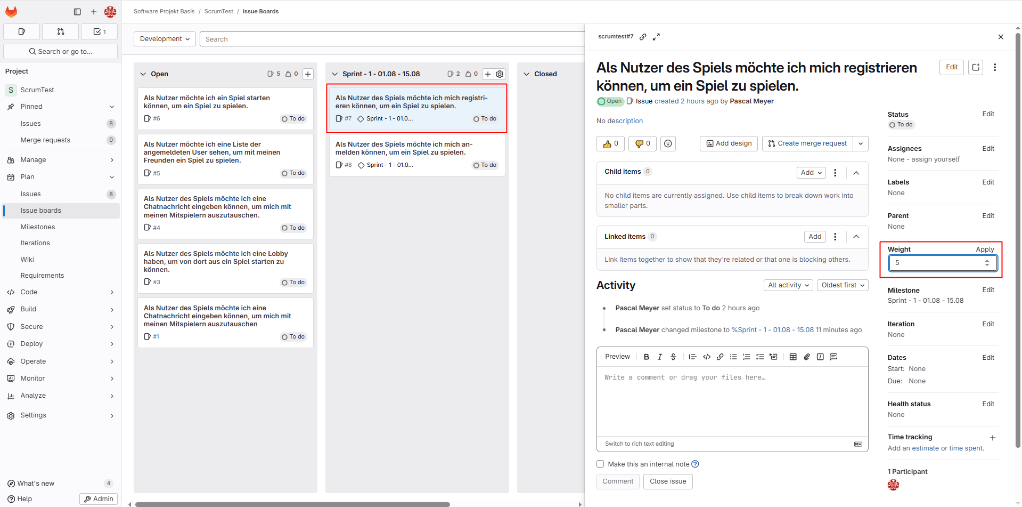Click the thumbs up reaction button
The width and height of the screenshot is (1022, 507).
(610, 143)
